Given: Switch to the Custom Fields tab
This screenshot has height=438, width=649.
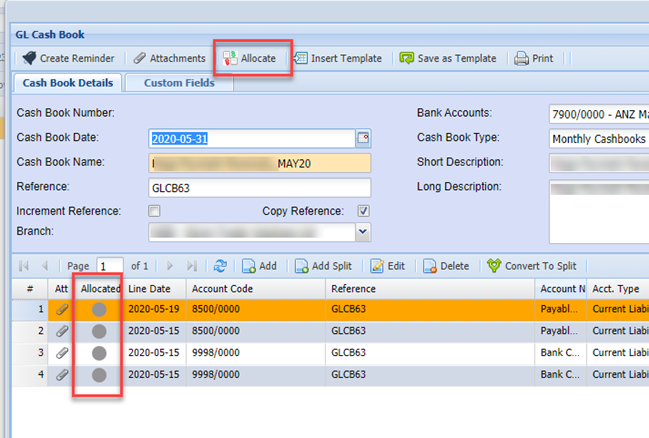Looking at the screenshot, I should (x=179, y=83).
